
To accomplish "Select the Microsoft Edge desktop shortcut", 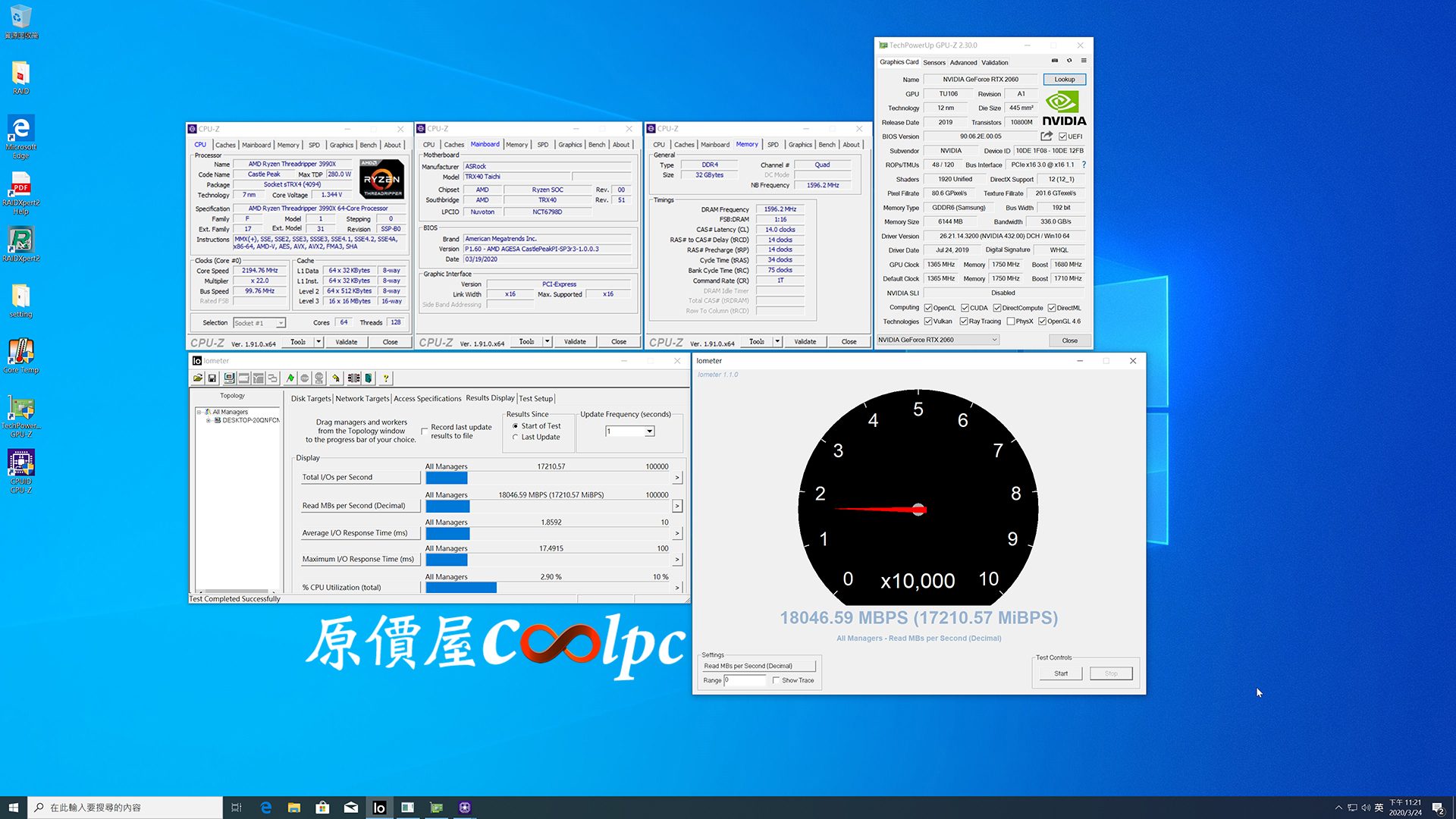I will coord(20,137).
